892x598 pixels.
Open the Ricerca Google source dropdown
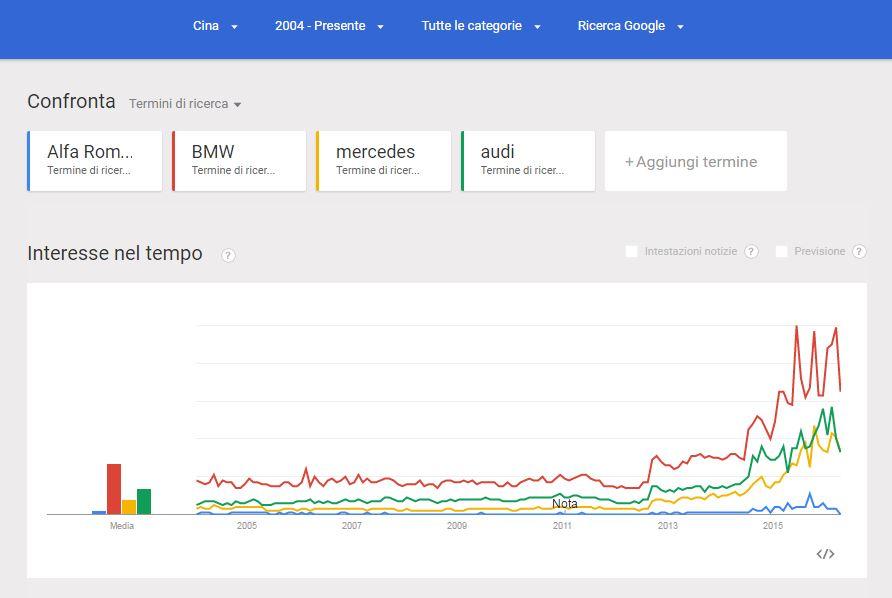click(630, 26)
